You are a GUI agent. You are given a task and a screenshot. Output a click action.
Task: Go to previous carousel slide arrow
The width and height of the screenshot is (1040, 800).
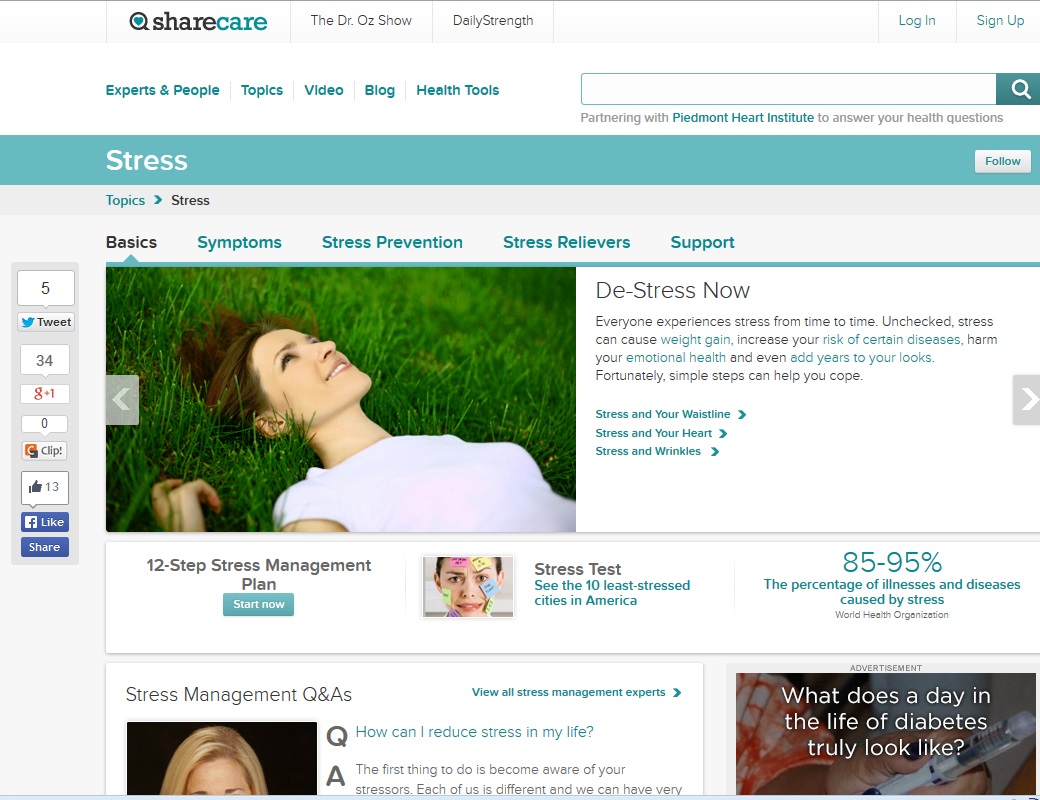122,399
